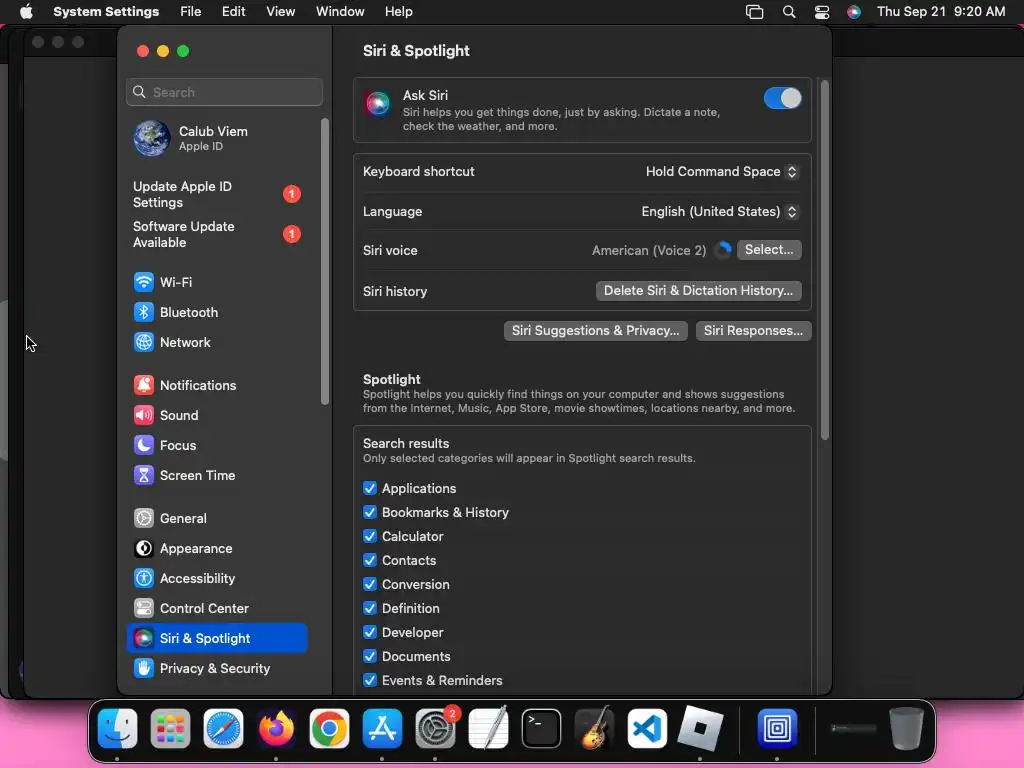Open Trash in the Dock

(906, 728)
